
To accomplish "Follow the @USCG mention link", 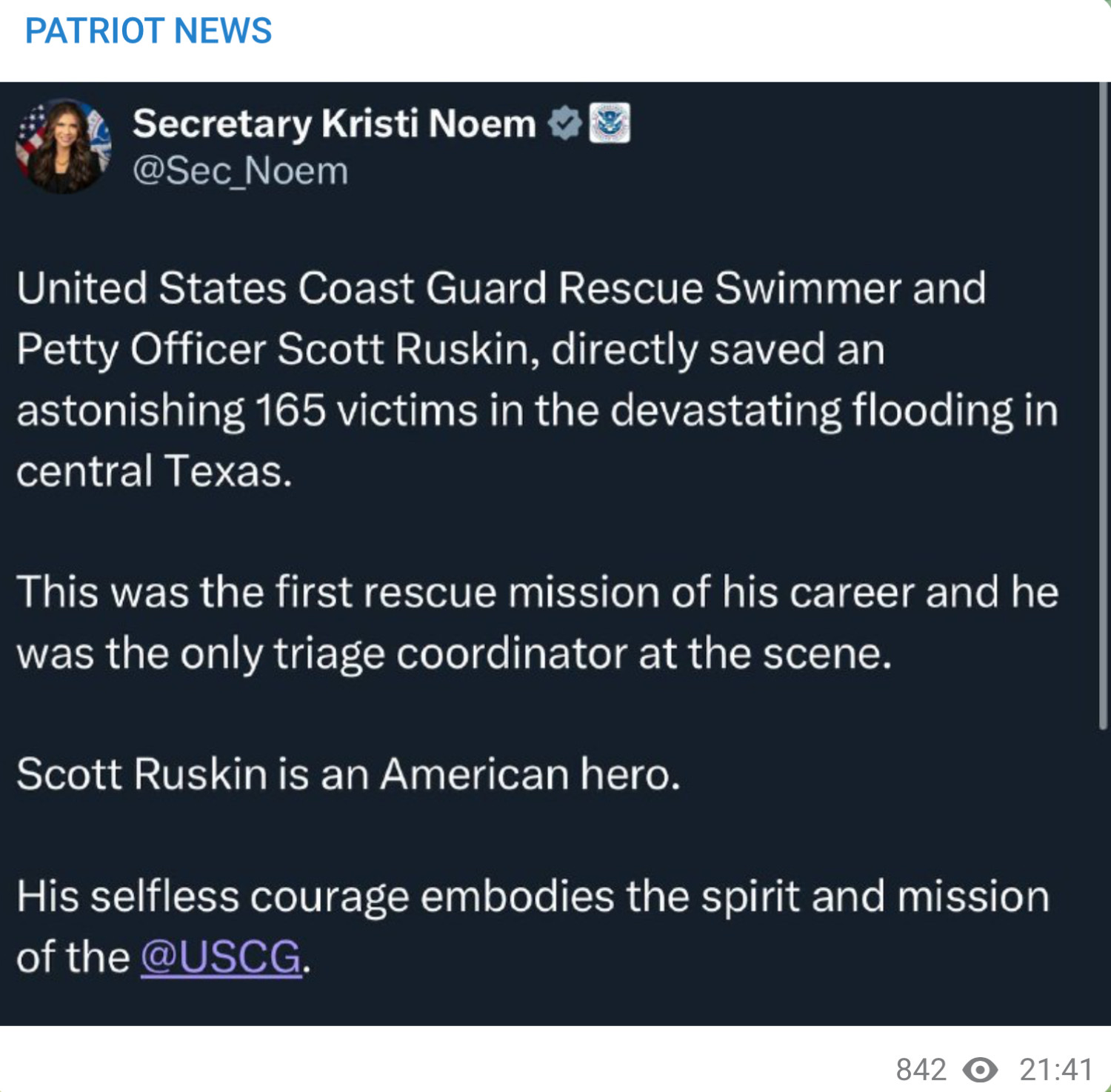I will 221,957.
